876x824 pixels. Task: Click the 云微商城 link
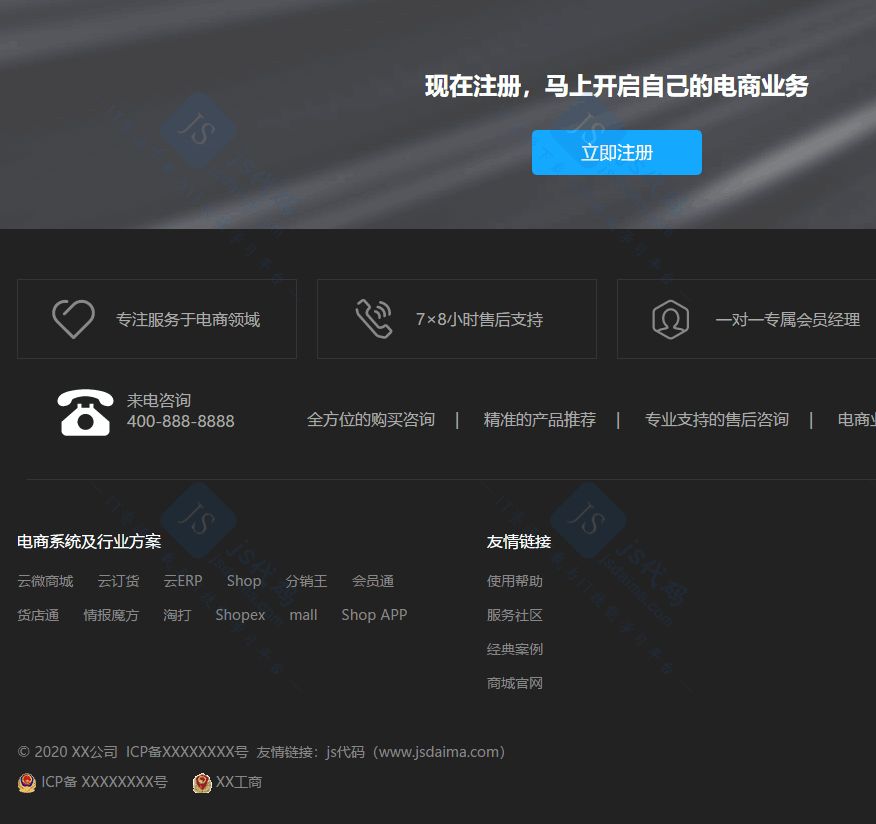tap(45, 581)
